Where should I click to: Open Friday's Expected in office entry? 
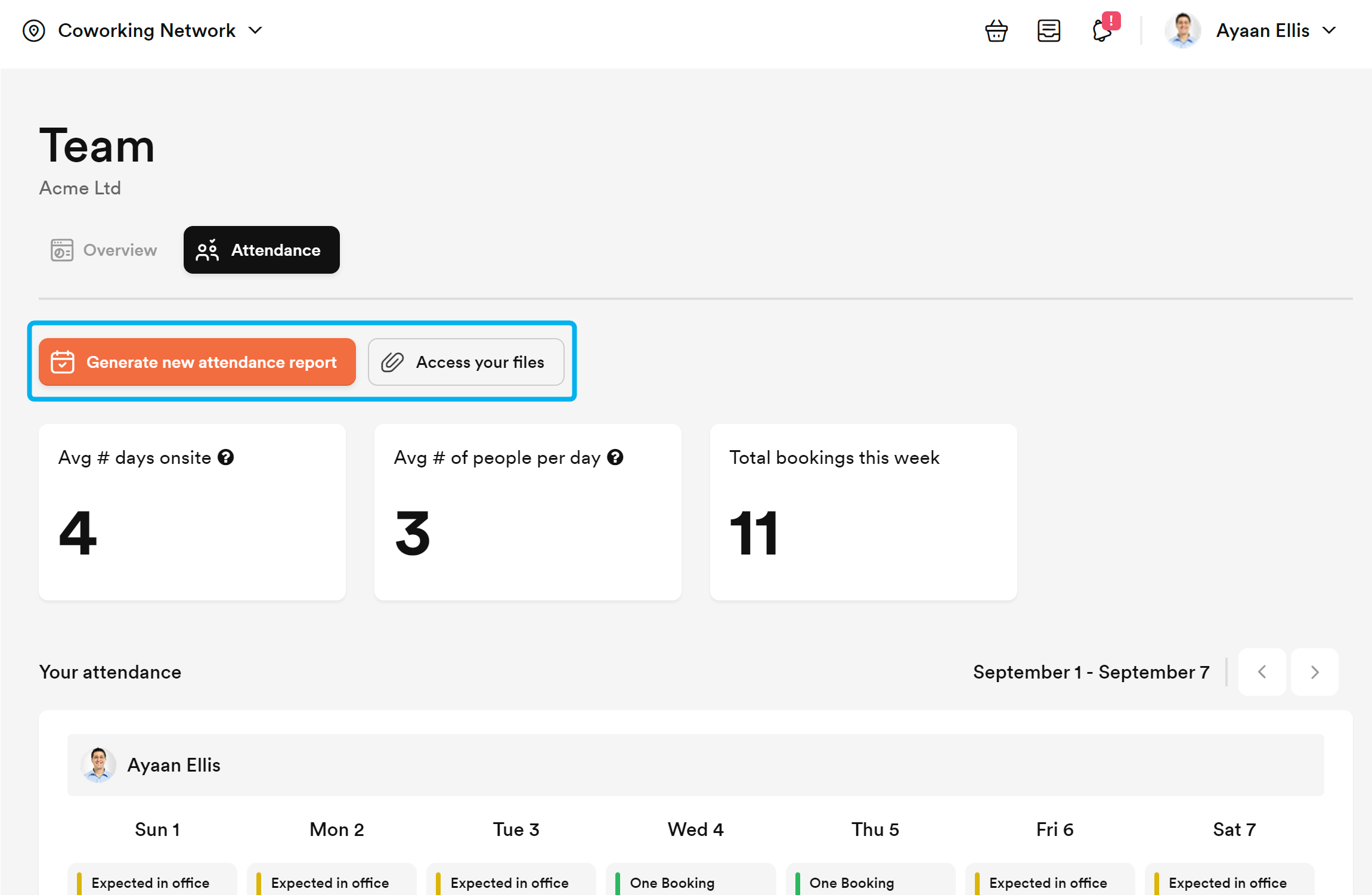(x=1050, y=879)
